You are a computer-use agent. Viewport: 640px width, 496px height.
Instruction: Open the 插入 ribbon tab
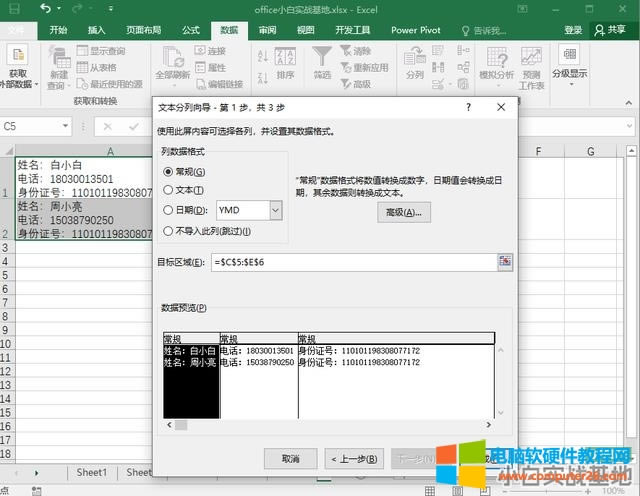96,30
